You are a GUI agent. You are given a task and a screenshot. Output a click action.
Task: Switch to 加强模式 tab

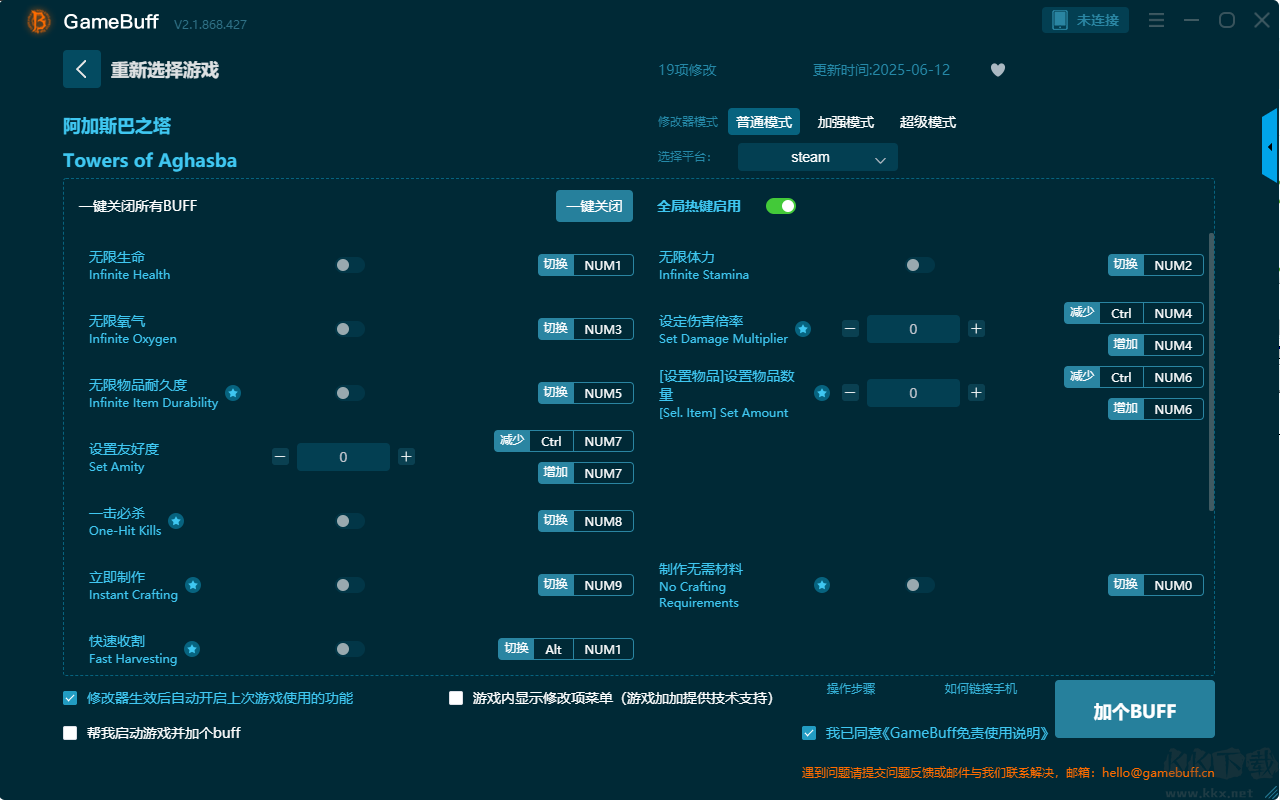[846, 122]
